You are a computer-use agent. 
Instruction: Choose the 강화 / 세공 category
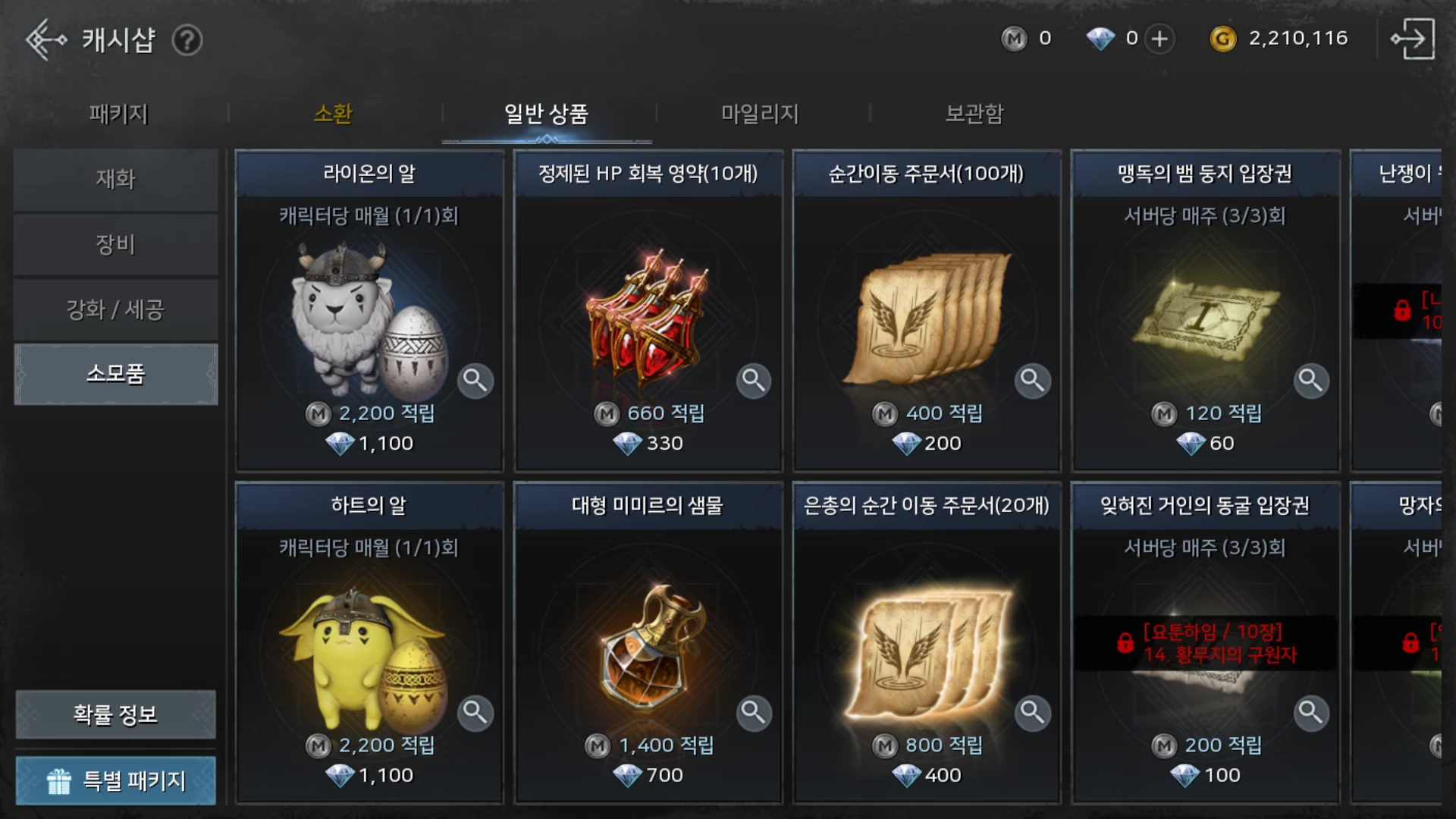pyautogui.click(x=116, y=309)
